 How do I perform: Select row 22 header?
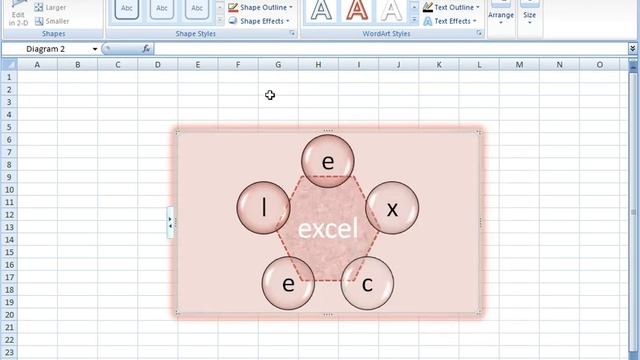[x=9, y=340]
